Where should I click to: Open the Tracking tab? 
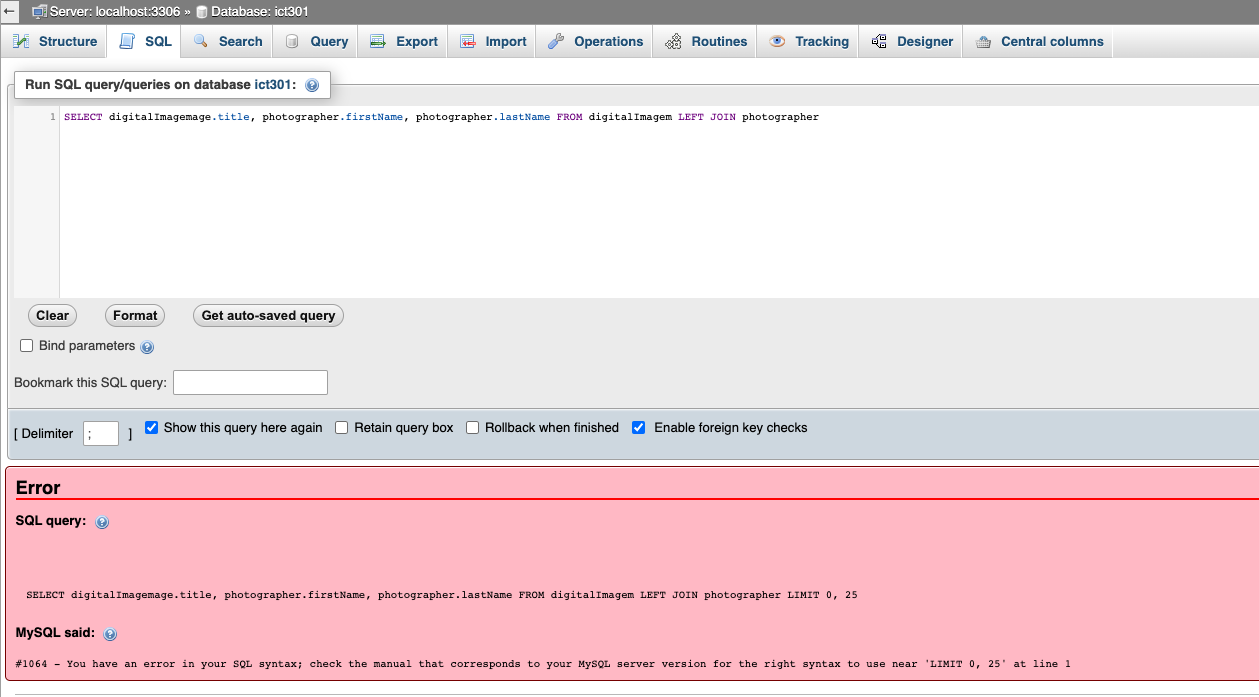coord(809,41)
